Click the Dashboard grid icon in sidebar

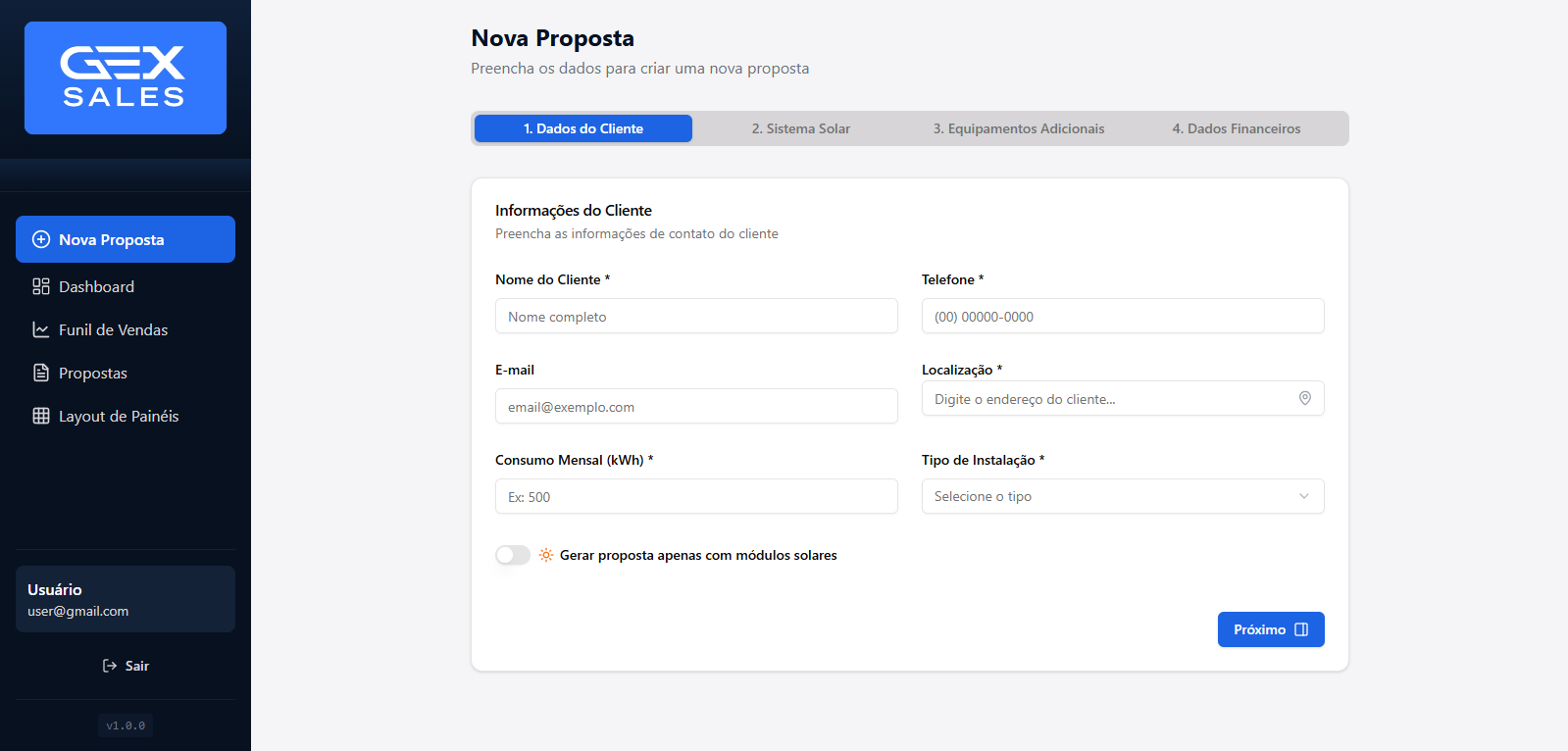click(x=41, y=286)
